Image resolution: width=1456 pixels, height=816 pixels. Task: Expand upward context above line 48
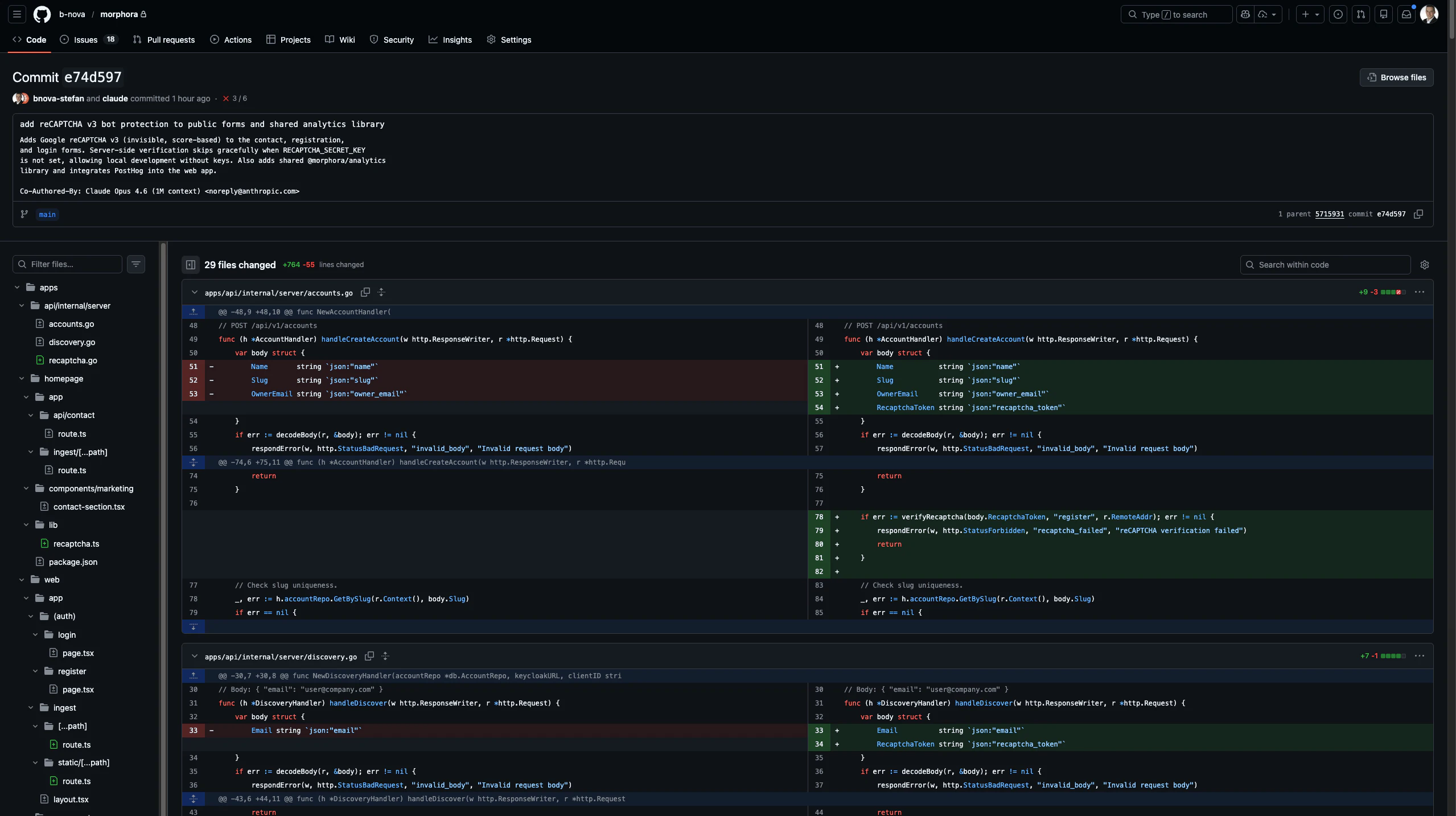point(193,312)
